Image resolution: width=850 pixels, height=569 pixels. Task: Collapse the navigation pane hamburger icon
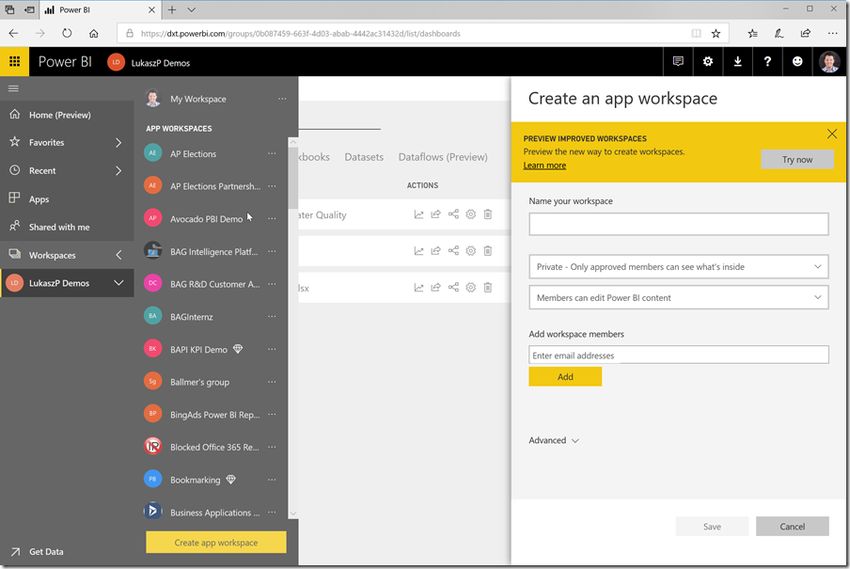pos(14,88)
